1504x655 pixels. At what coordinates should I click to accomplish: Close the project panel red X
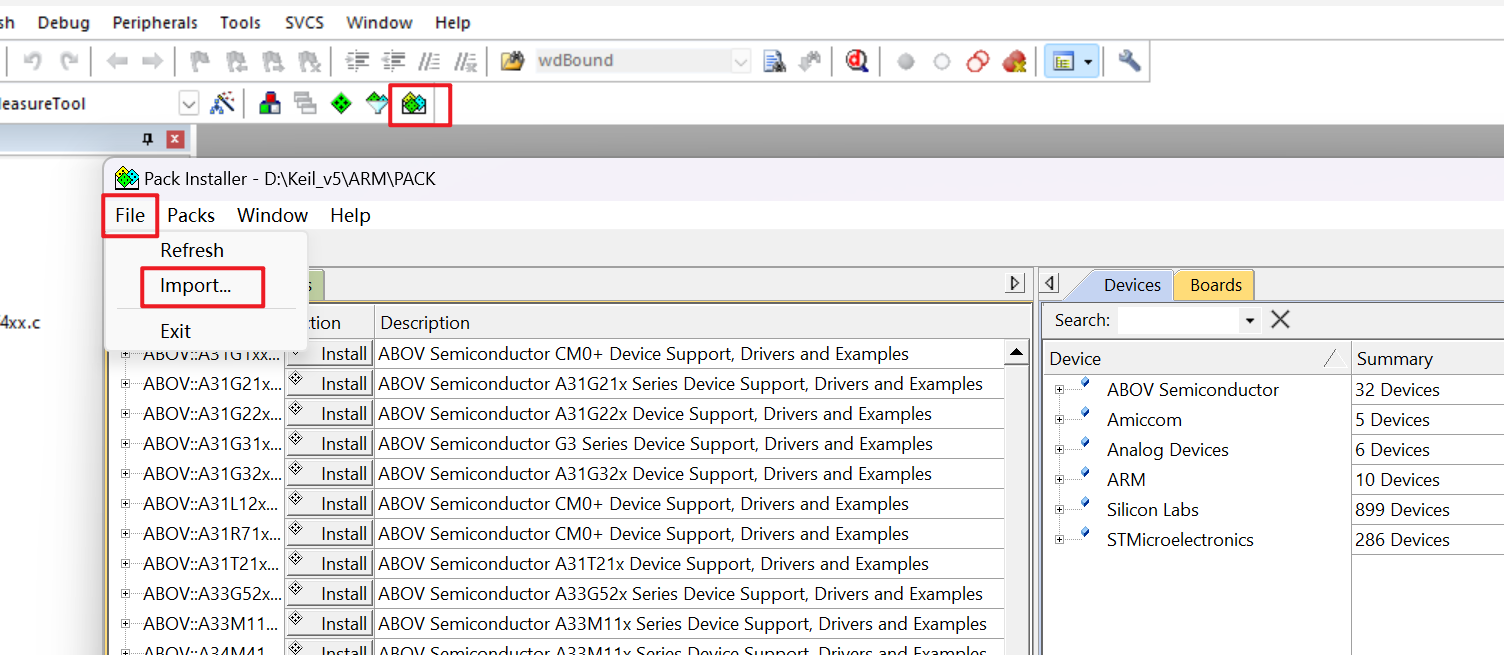[175, 139]
